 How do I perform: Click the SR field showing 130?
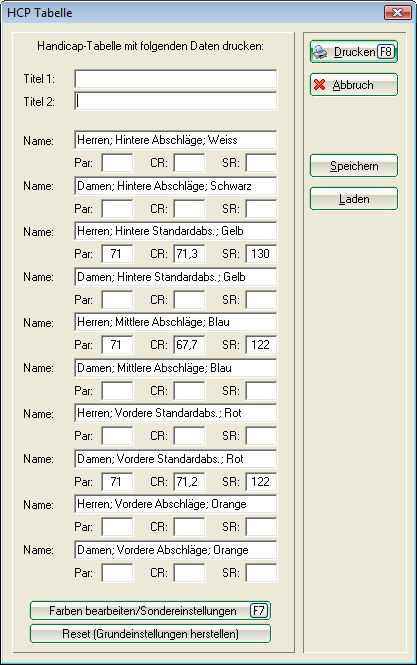pyautogui.click(x=261, y=254)
